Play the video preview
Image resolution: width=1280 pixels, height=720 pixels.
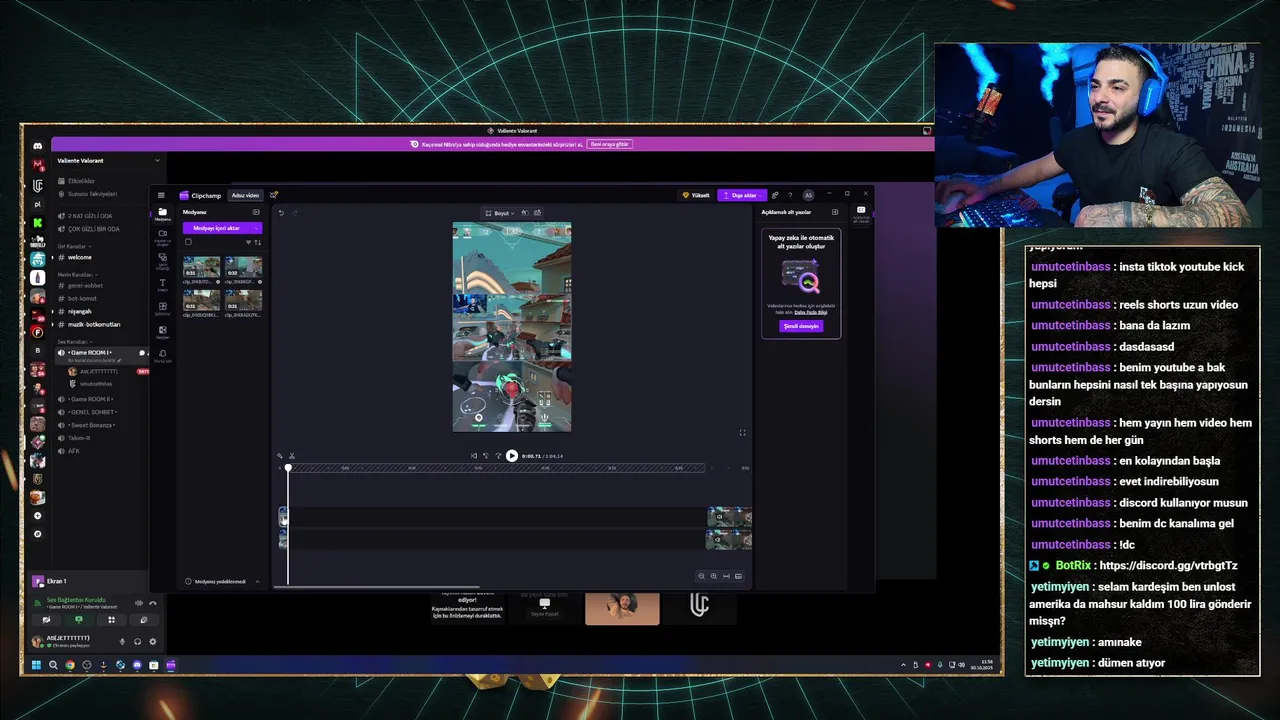(511, 456)
